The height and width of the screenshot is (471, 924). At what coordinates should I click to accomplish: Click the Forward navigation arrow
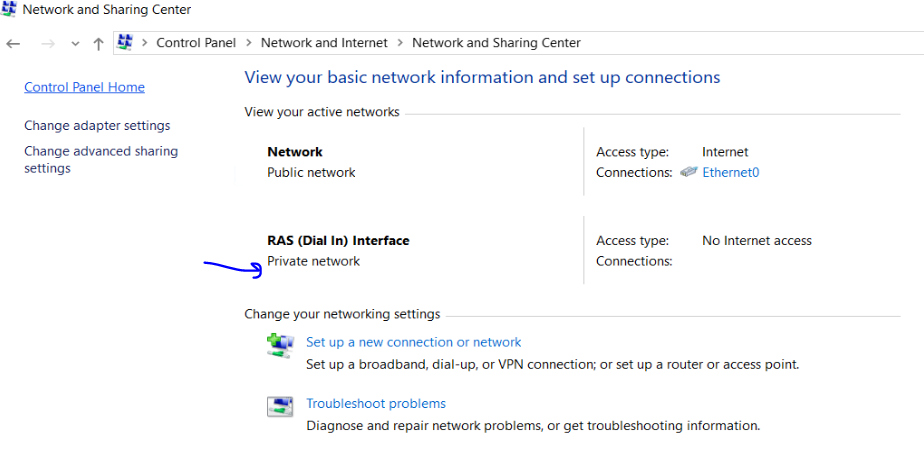pyautogui.click(x=48, y=44)
